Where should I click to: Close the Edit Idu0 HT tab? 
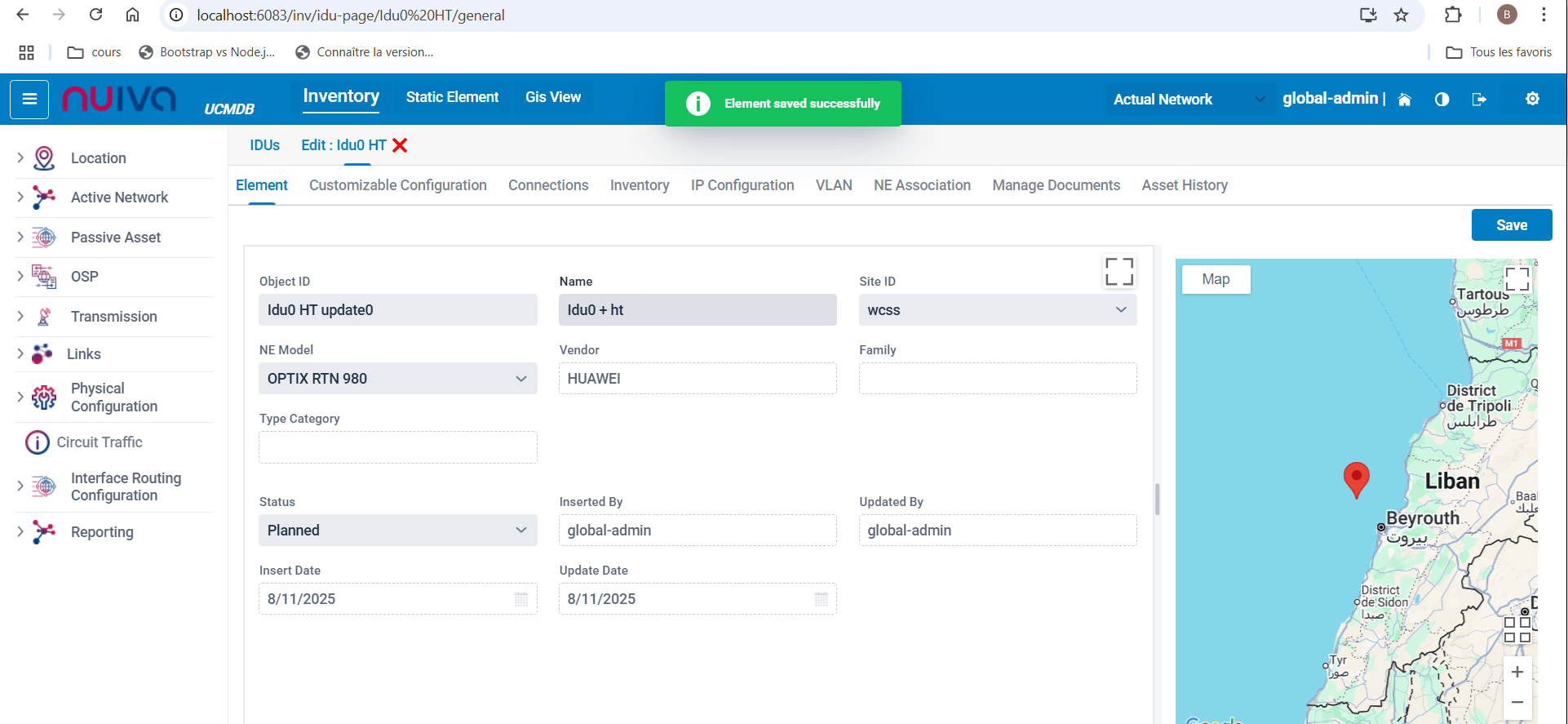400,145
